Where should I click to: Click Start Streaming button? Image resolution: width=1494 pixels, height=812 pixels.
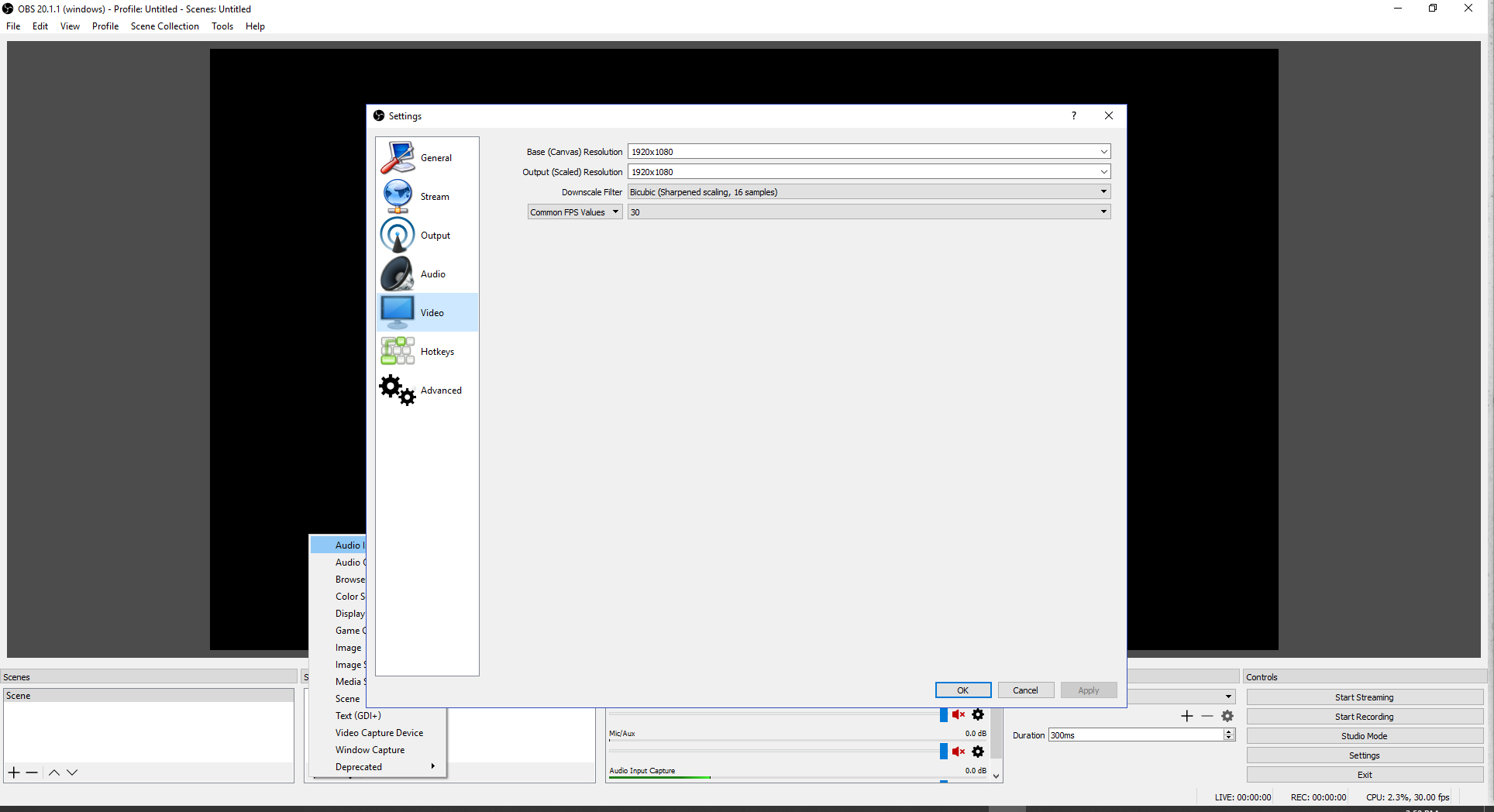click(x=1365, y=697)
